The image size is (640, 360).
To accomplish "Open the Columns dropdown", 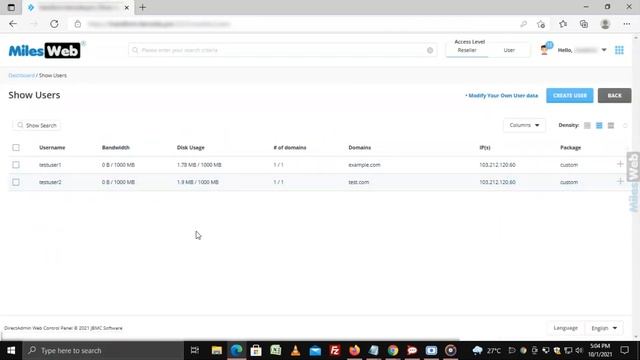I will [x=524, y=125].
